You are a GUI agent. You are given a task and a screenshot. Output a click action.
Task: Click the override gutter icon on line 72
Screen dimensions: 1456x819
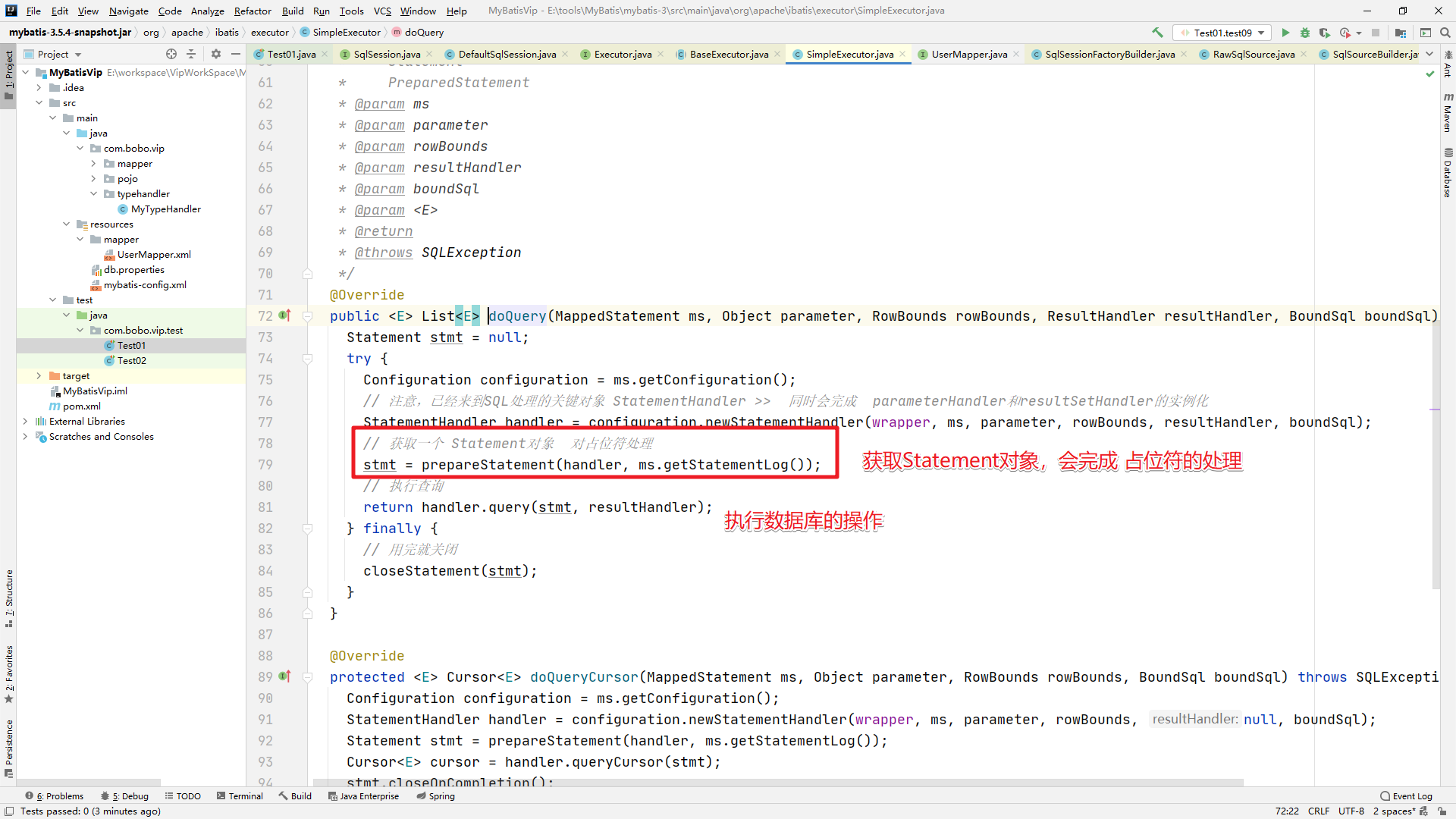pos(284,315)
